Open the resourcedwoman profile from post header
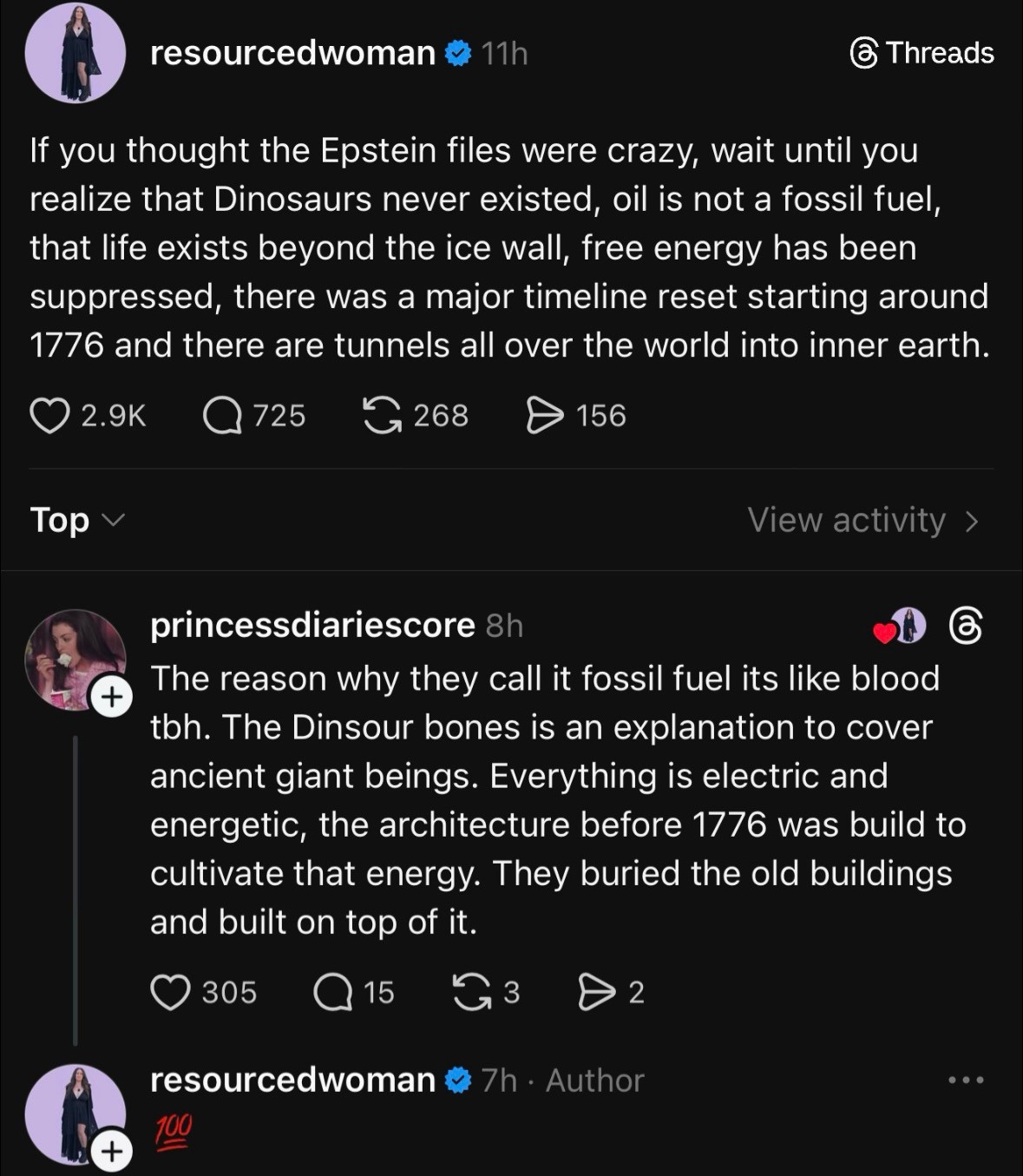 (x=292, y=53)
